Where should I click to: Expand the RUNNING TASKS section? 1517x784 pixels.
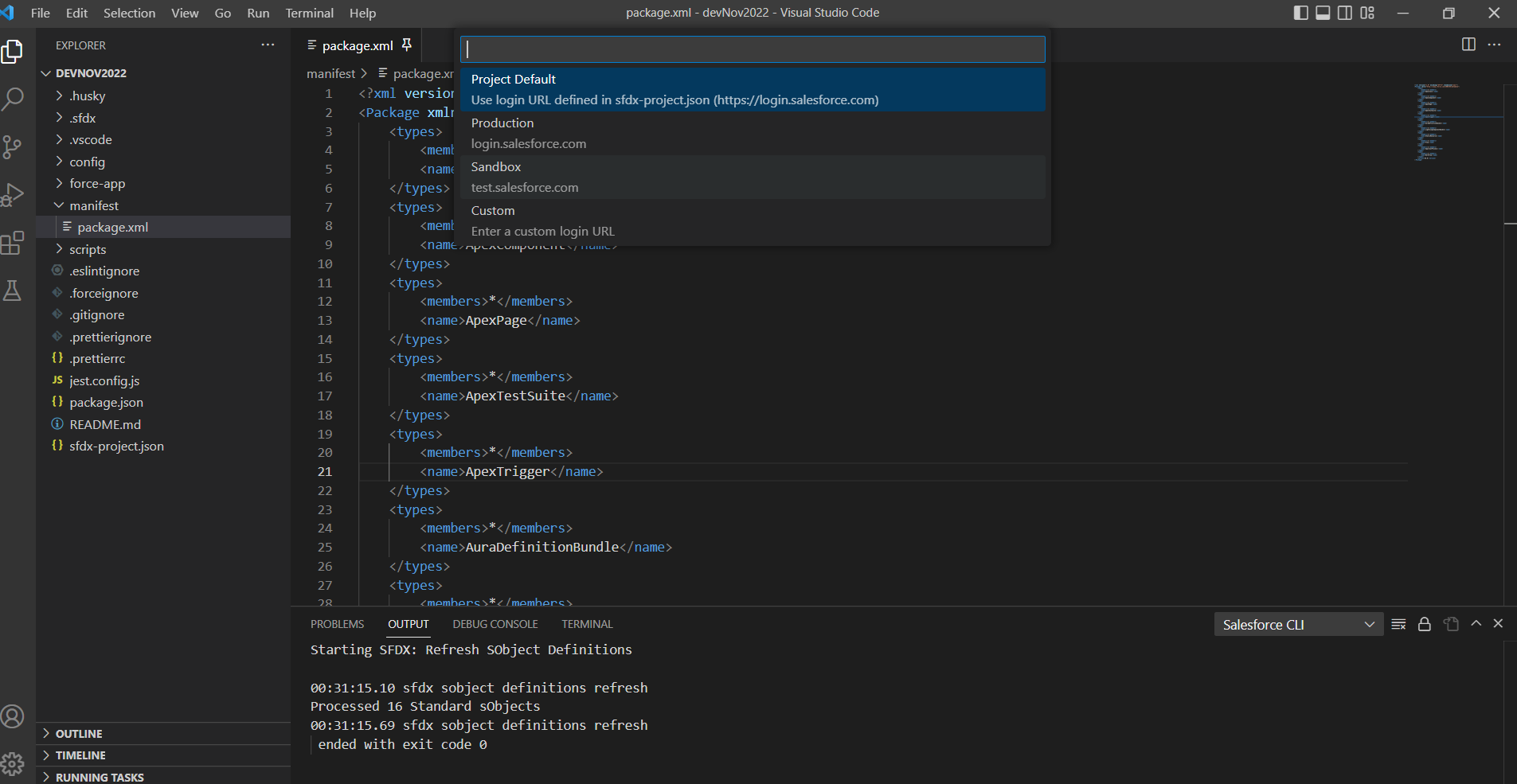[163, 777]
